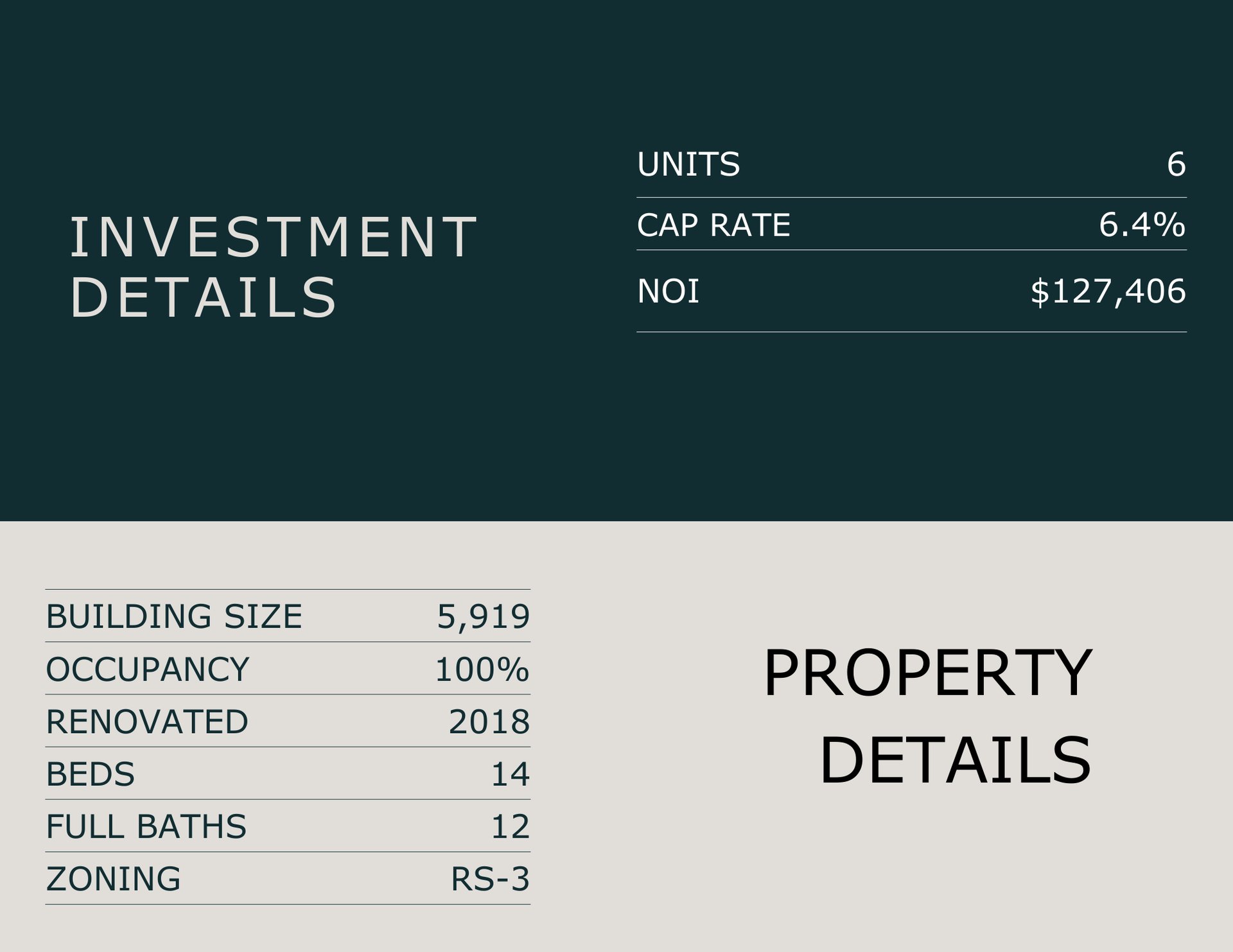Select the BUILDING SIZE label

[174, 617]
